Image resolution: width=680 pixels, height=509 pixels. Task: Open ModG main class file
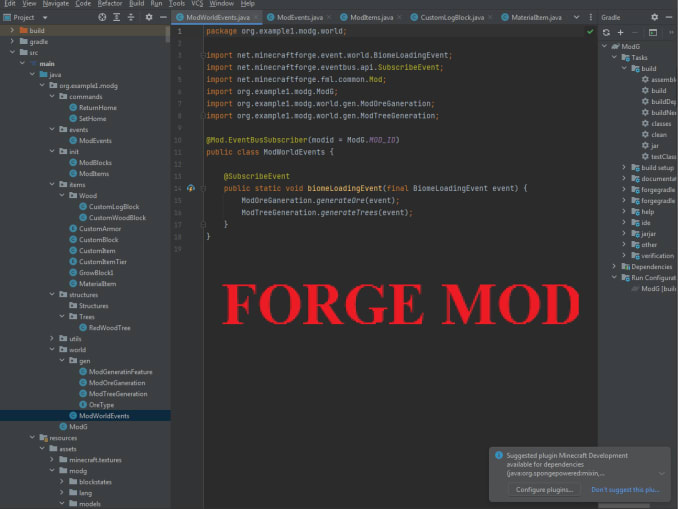(74, 427)
